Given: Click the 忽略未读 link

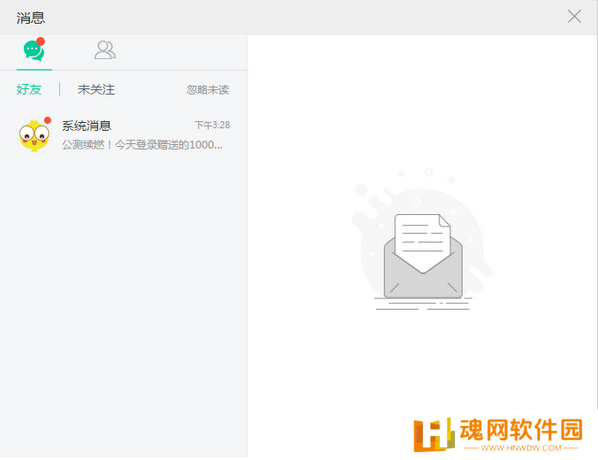Looking at the screenshot, I should [208, 90].
